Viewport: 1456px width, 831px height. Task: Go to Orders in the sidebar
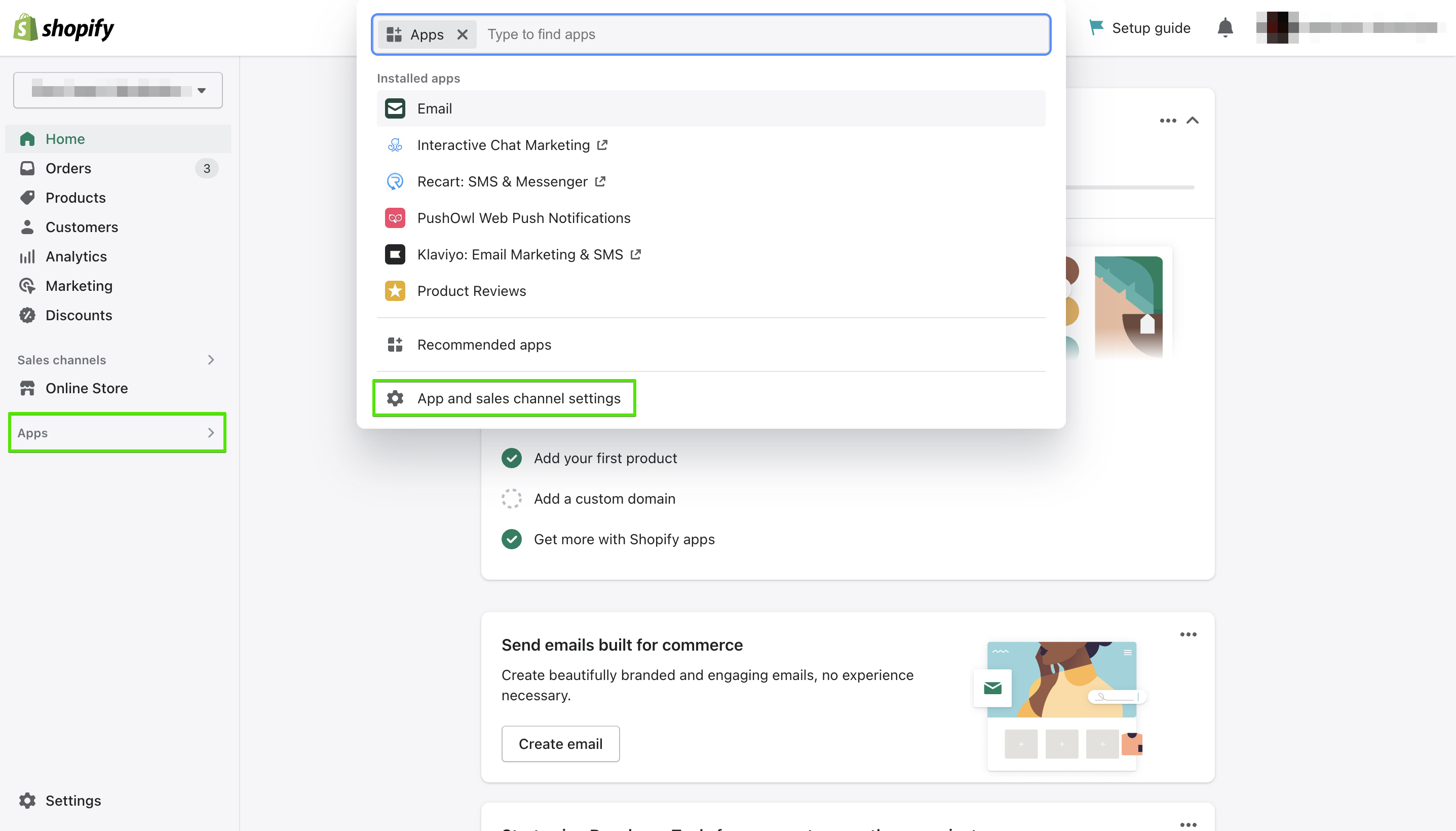[x=118, y=168]
